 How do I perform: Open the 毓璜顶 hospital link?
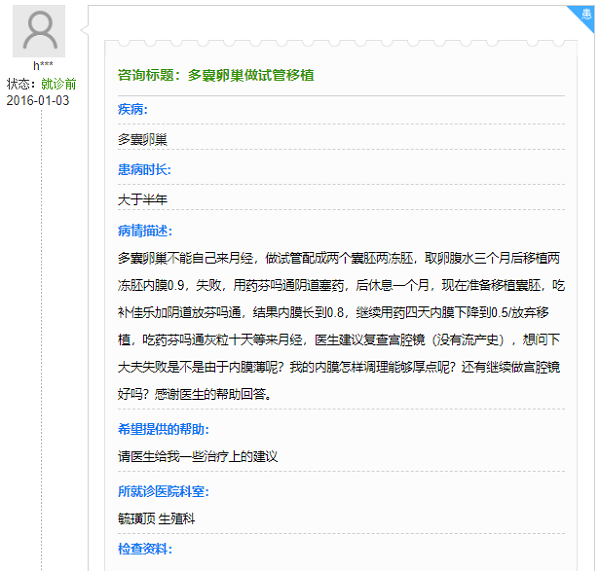point(135,519)
